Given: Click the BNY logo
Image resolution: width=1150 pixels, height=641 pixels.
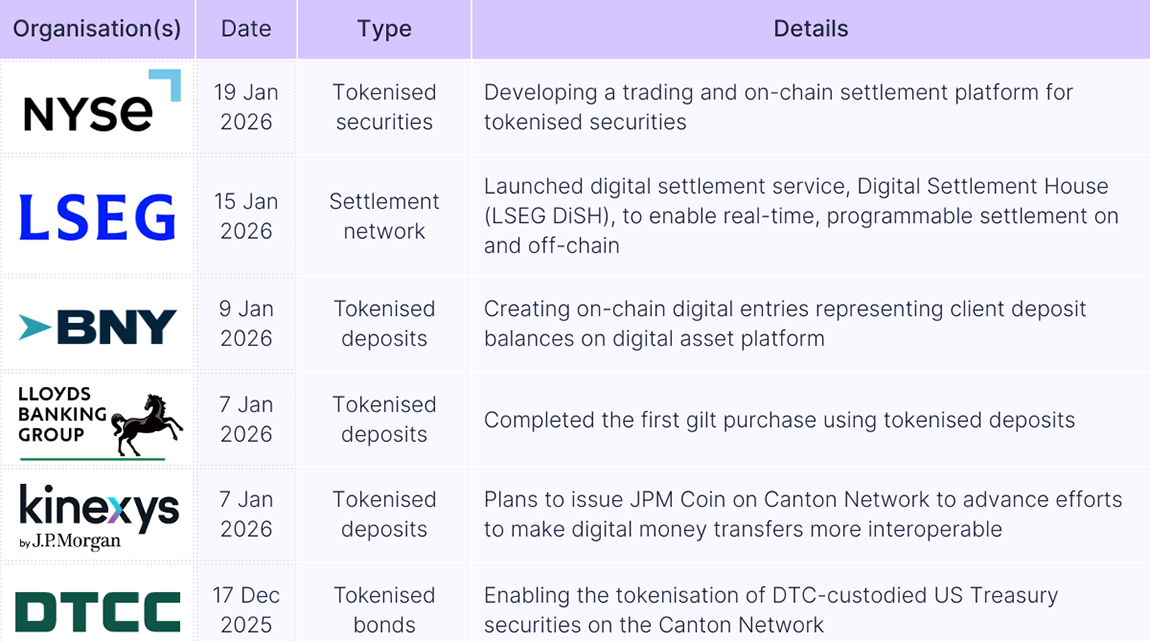Looking at the screenshot, I should tap(97, 326).
